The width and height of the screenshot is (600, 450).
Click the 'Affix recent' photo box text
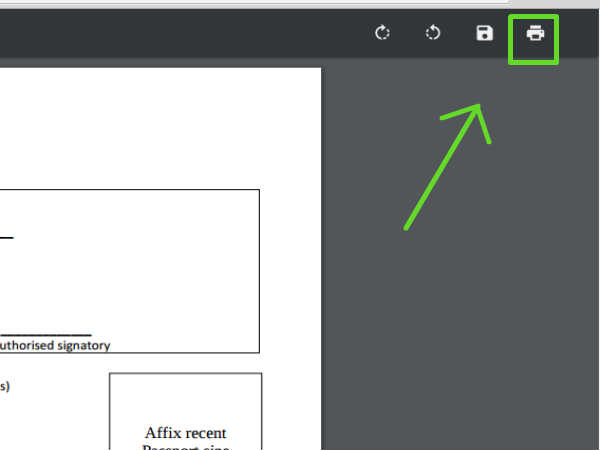click(186, 433)
